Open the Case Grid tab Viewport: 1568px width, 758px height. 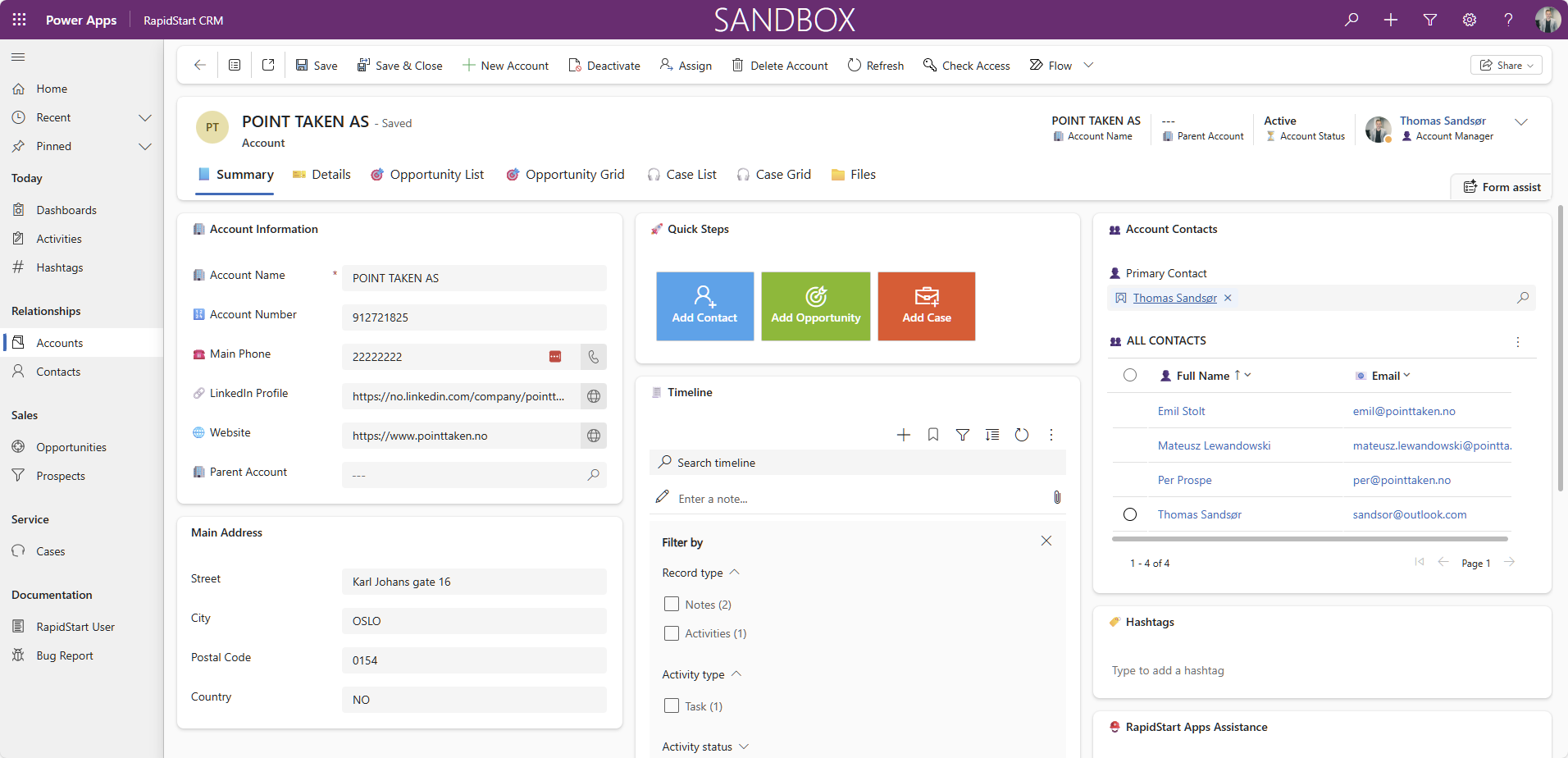[x=773, y=174]
